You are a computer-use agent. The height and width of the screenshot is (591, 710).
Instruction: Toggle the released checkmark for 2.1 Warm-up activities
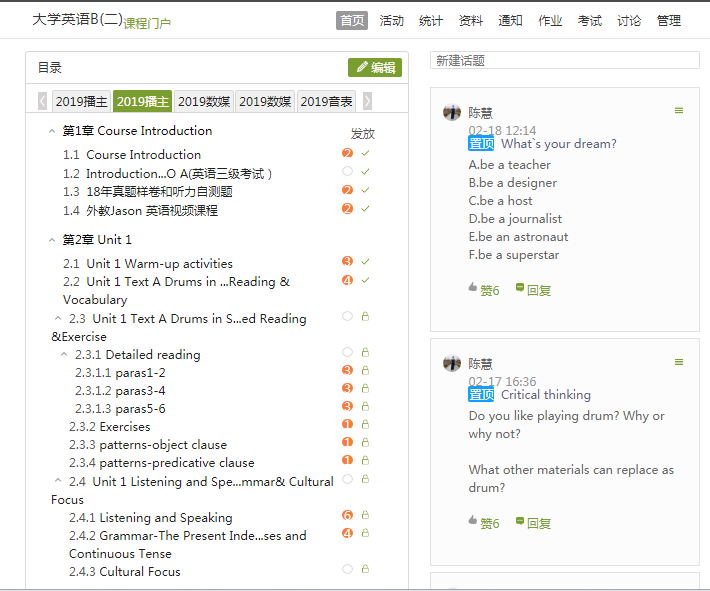[x=365, y=261]
